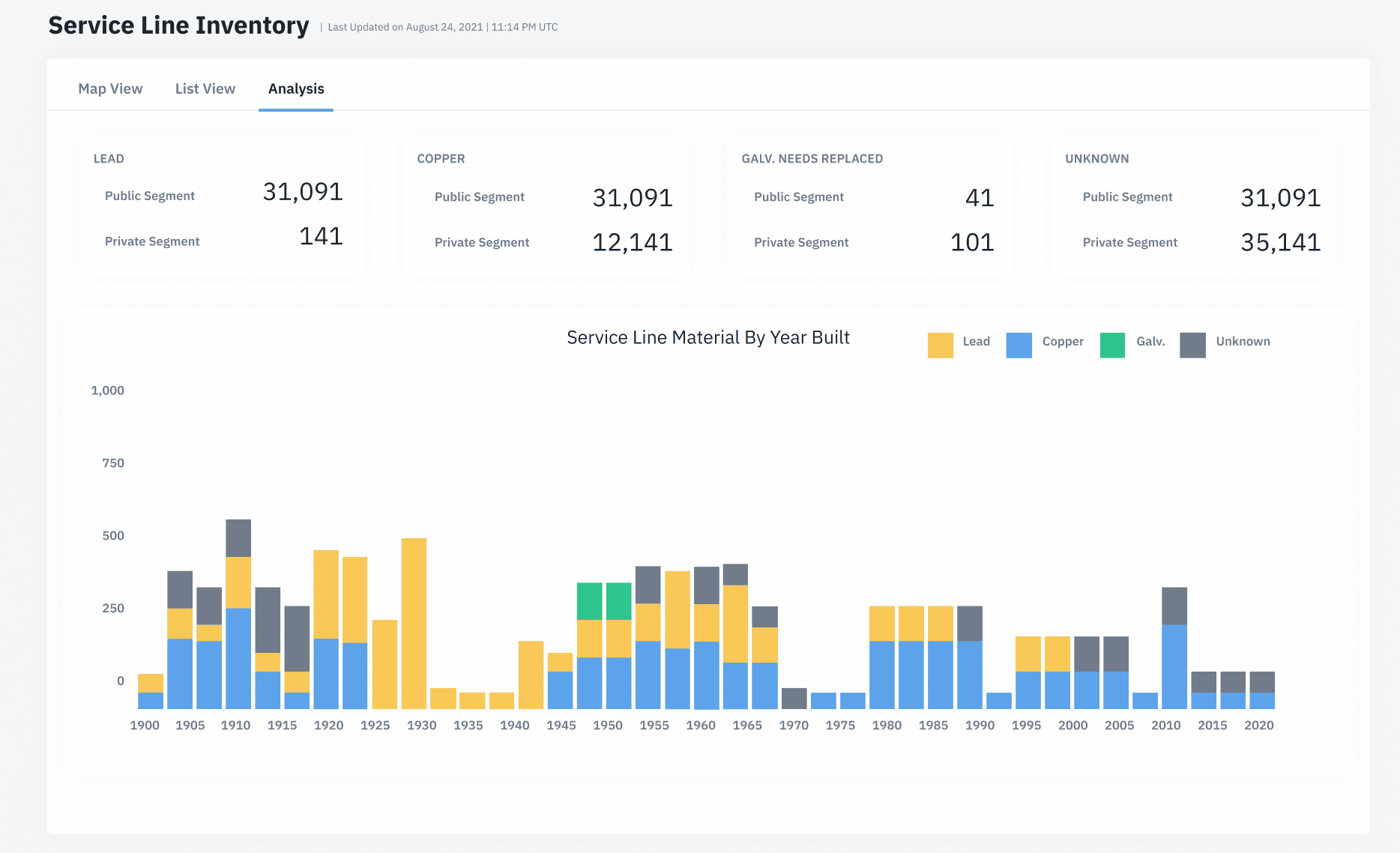
Task: Click the GALV. NEEDS REPLACED Public Segment value 41
Action: [x=979, y=198]
